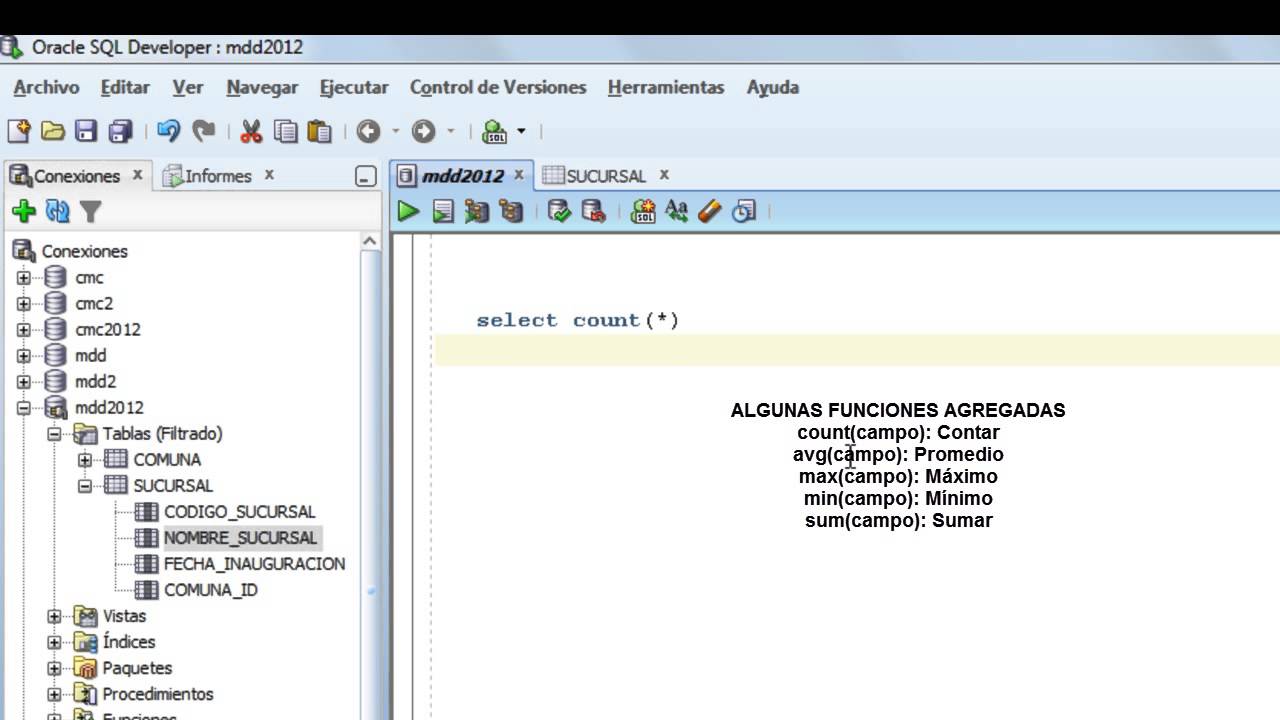This screenshot has height=720, width=1280.
Task: Commit changes with the green check icon
Action: tap(560, 211)
